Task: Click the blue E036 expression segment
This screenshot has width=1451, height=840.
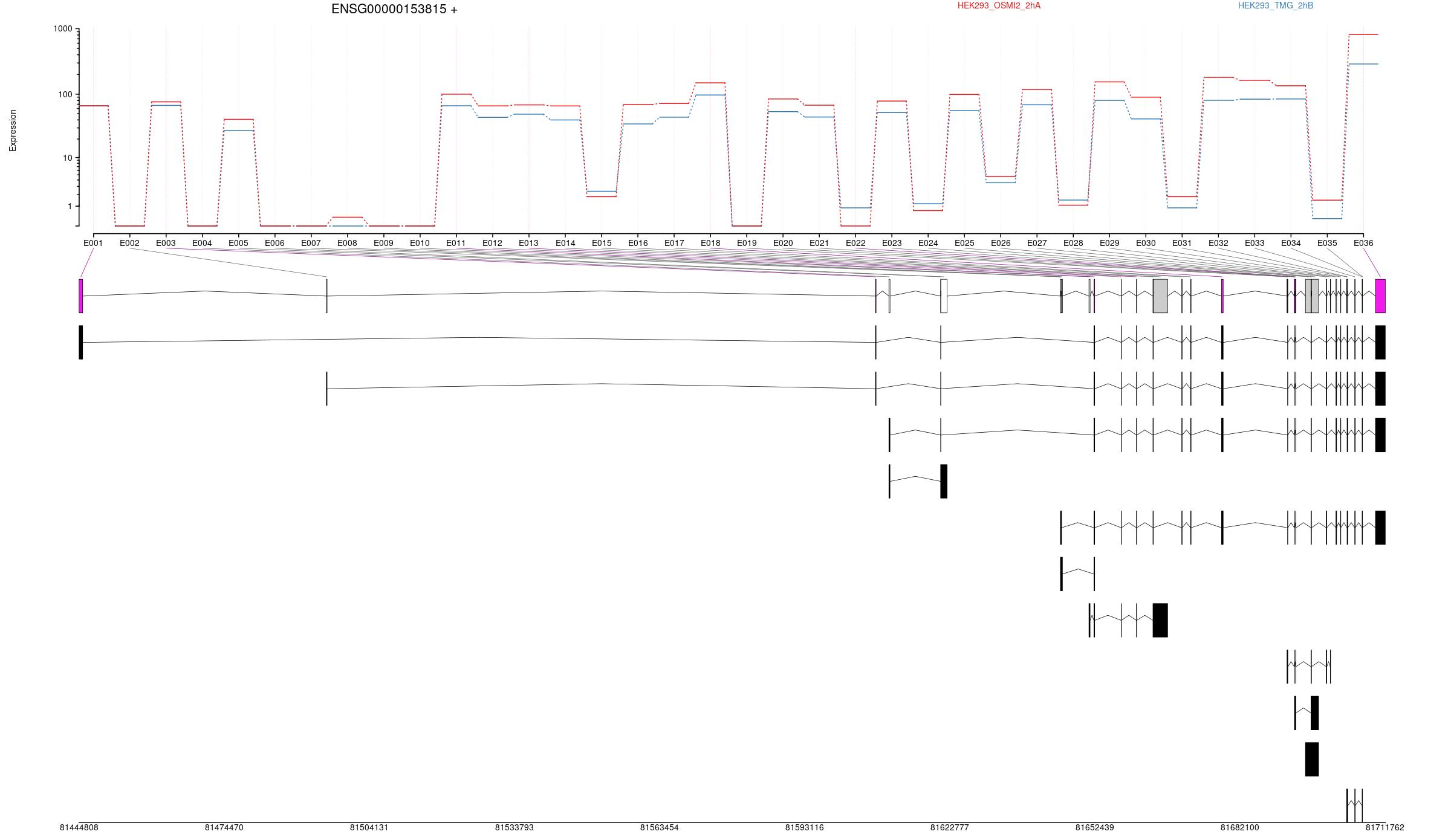Action: pos(1363,64)
